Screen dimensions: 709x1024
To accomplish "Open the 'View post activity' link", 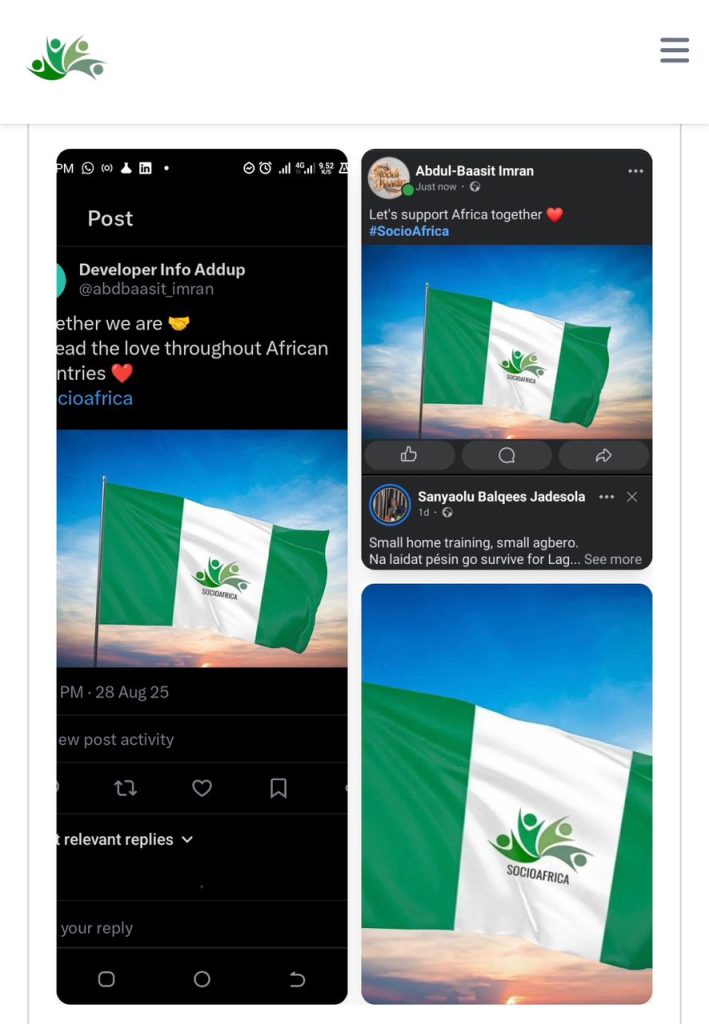I will 116,739.
